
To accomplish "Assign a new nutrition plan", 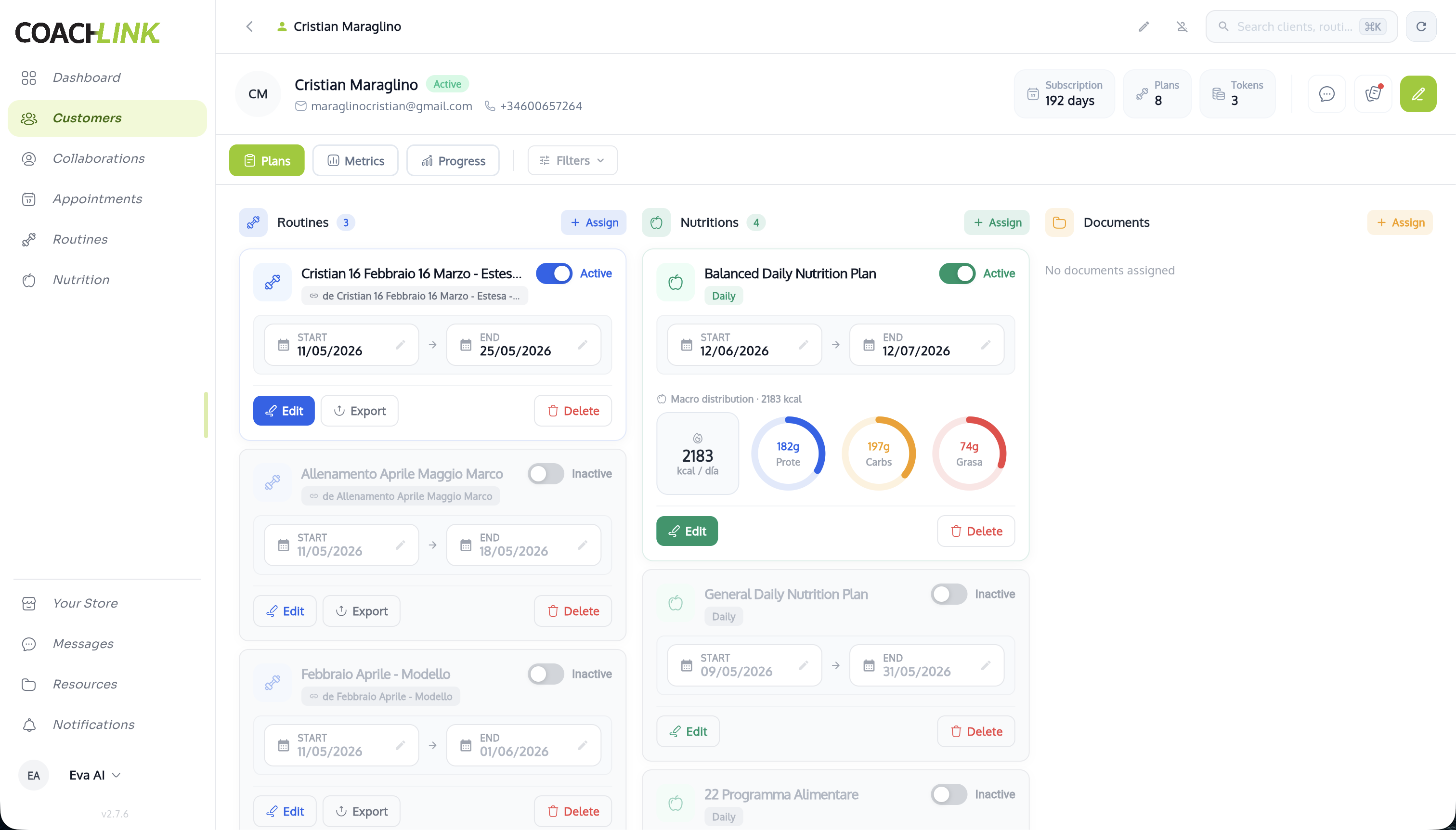I will coord(997,222).
